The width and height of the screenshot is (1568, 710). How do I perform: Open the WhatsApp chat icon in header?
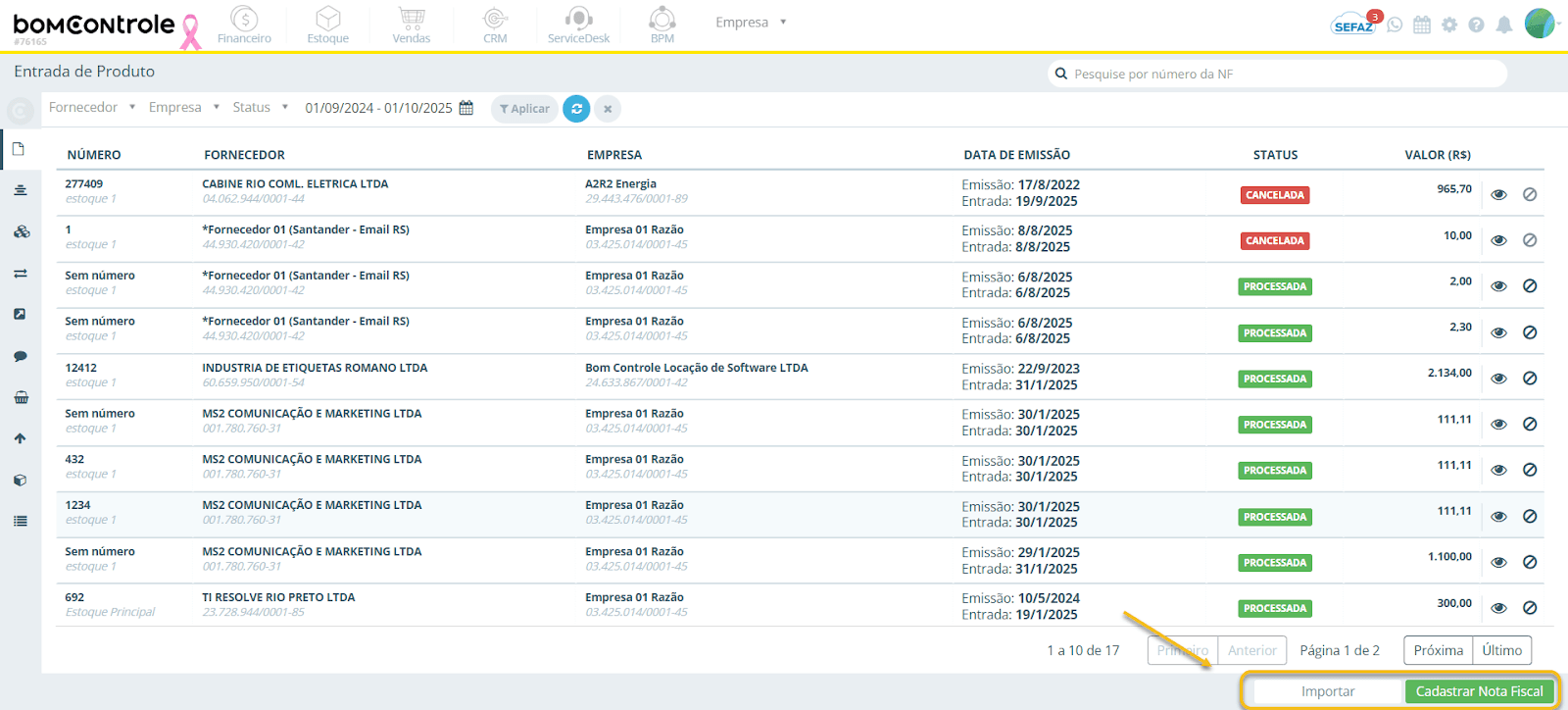[1395, 25]
